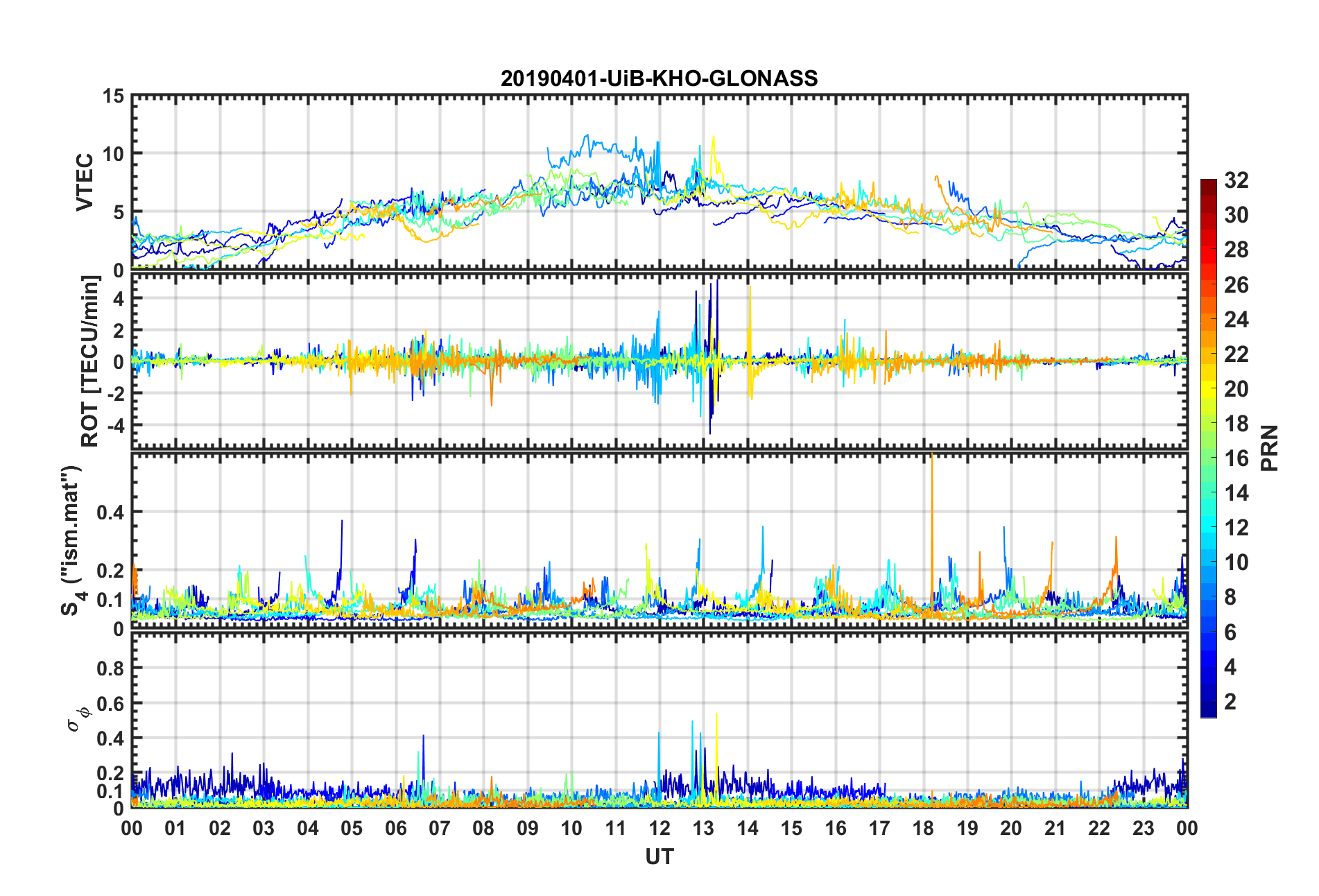Select the UT x-axis label
Image resolution: width=1319 pixels, height=896 pixels.
[x=659, y=857]
